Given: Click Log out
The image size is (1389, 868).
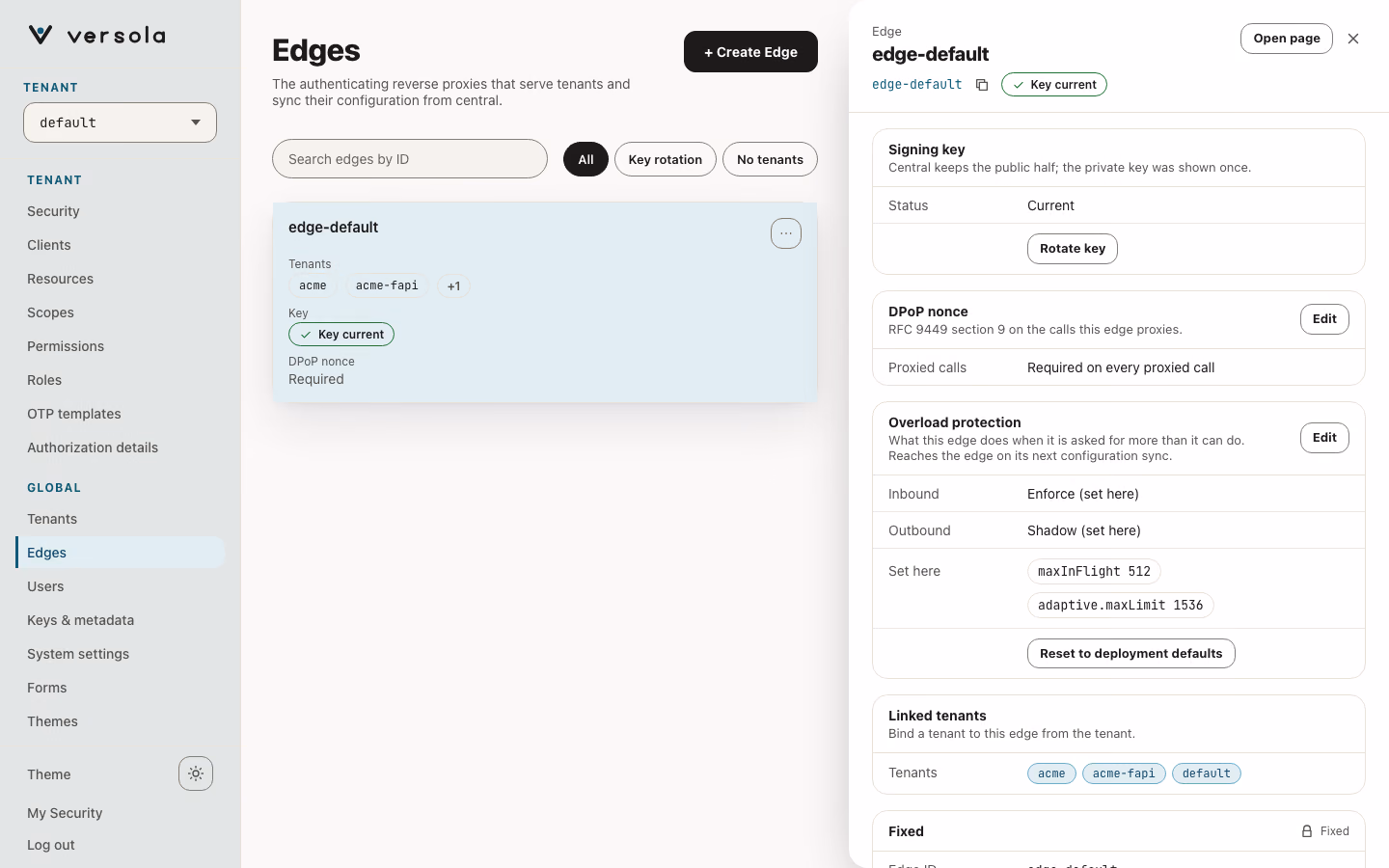Looking at the screenshot, I should (x=51, y=845).
